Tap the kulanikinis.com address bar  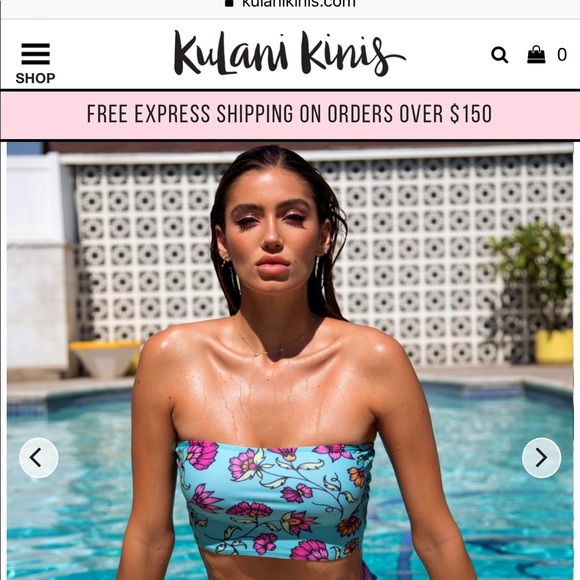290,4
